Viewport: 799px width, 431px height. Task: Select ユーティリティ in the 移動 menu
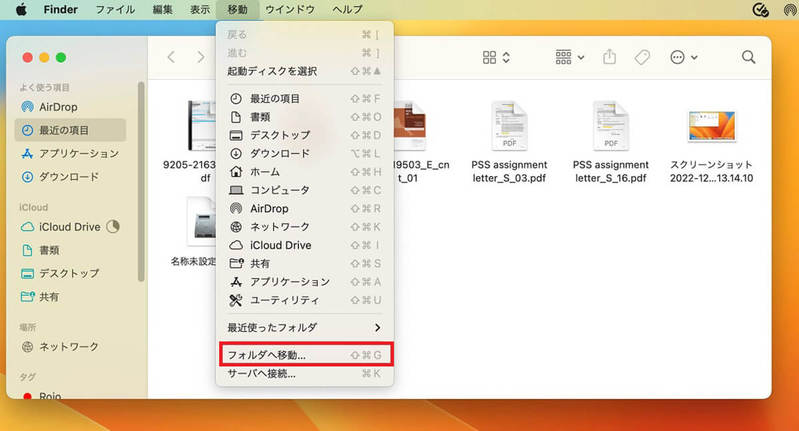point(304,301)
